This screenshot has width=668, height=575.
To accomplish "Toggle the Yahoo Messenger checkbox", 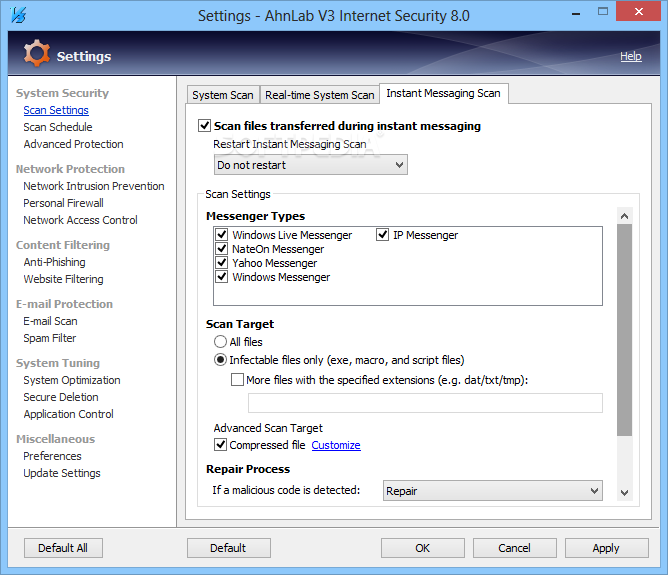I will pyautogui.click(x=222, y=262).
